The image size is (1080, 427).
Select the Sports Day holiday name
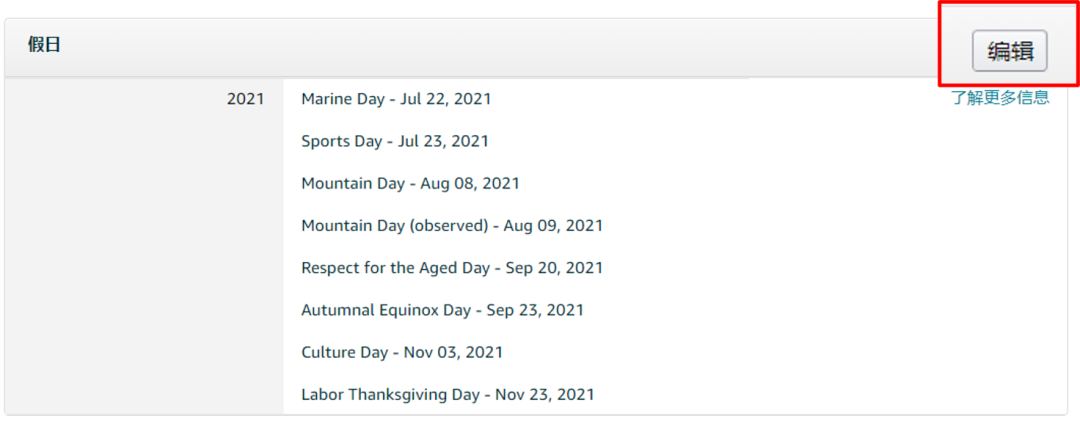(x=342, y=141)
